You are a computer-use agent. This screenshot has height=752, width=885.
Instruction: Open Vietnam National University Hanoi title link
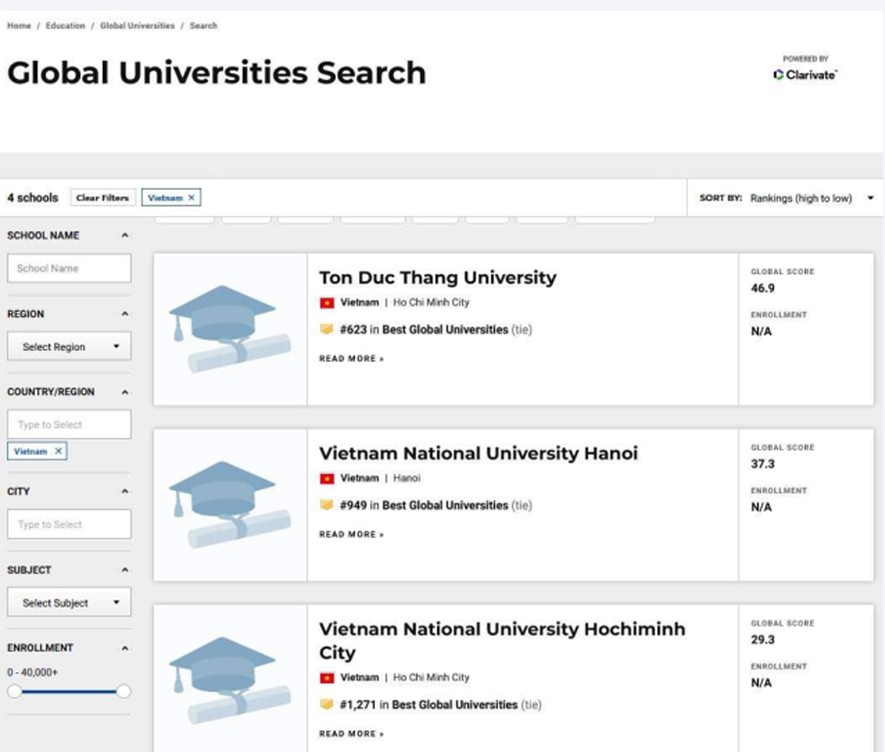[478, 454]
